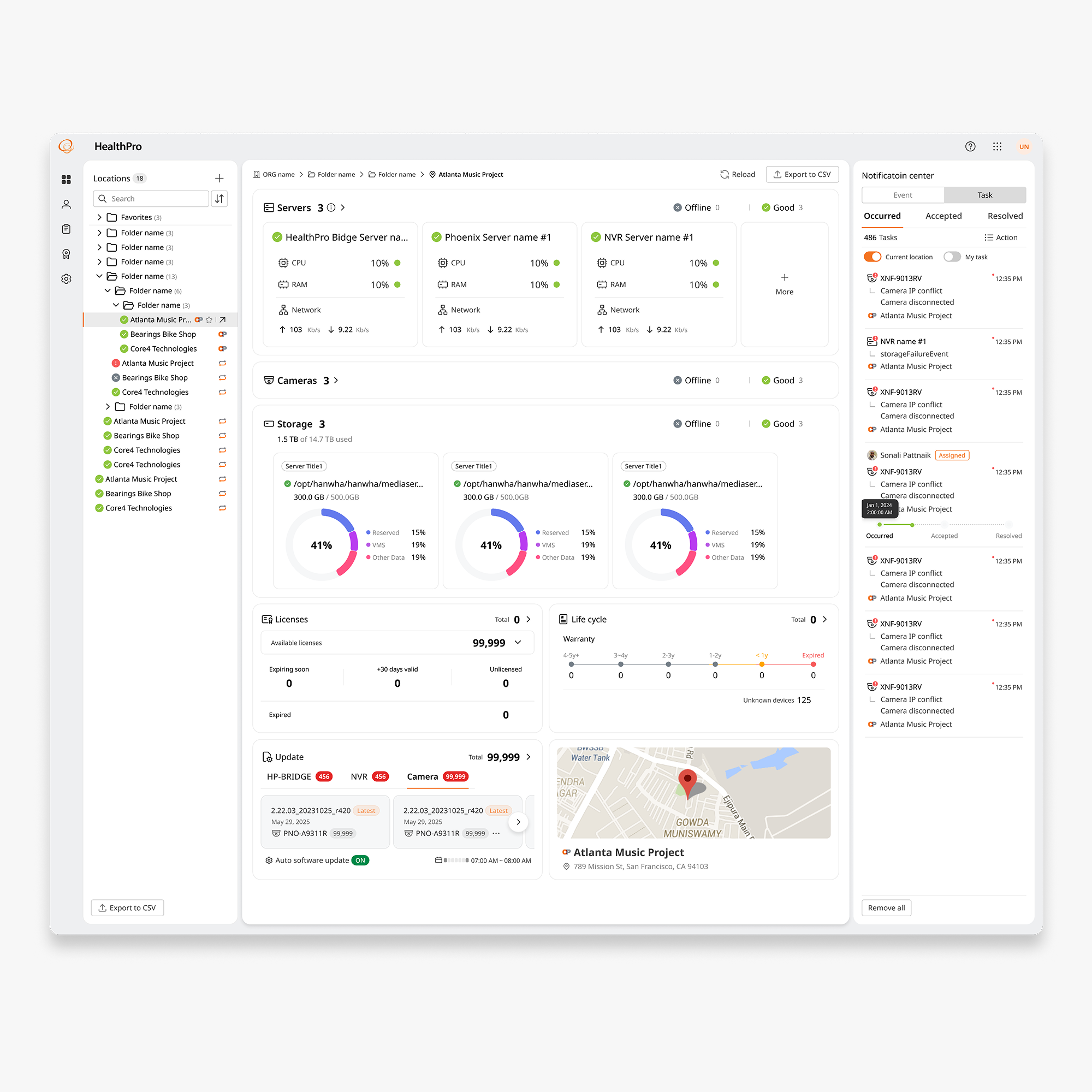This screenshot has height=1092, width=1092.
Task: Open the users icon in sidebar
Action: (66, 204)
